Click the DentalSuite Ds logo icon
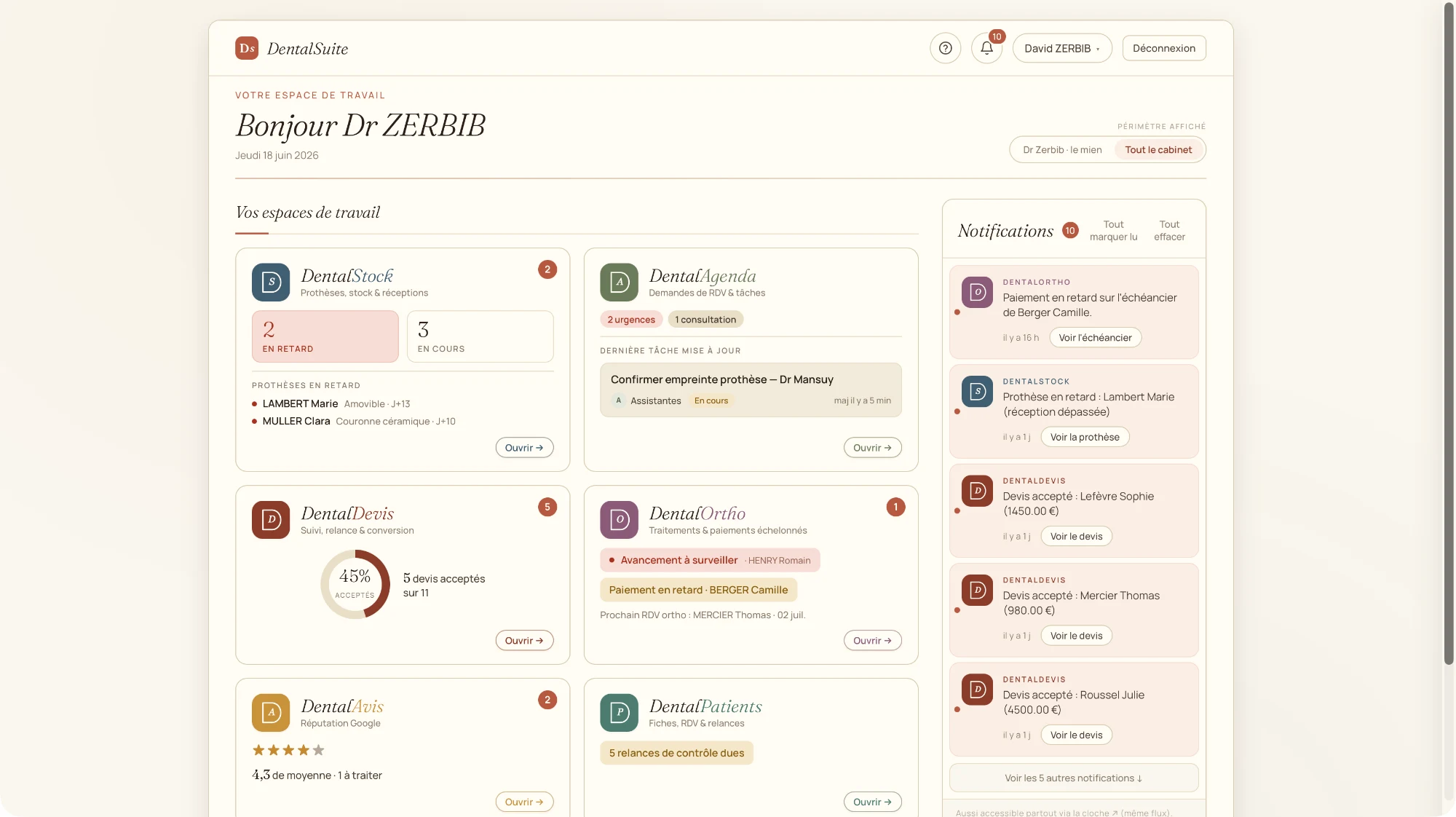Viewport: 1456px width, 817px height. [x=247, y=48]
